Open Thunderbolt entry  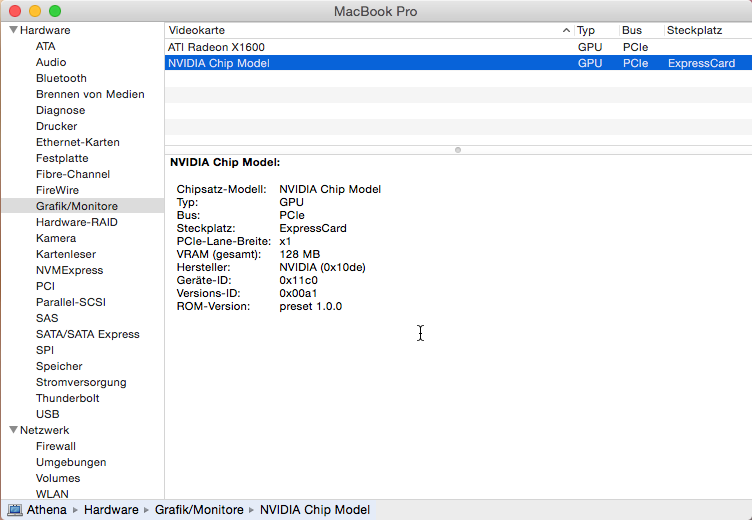point(68,398)
